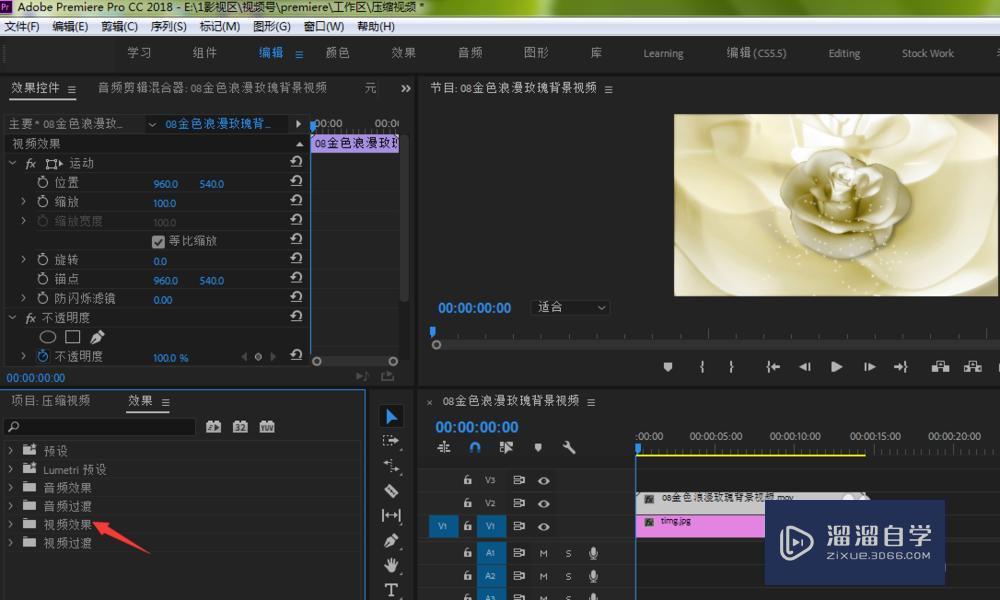
Task: Filter effects by 32-bit color icon
Action: pos(240,427)
